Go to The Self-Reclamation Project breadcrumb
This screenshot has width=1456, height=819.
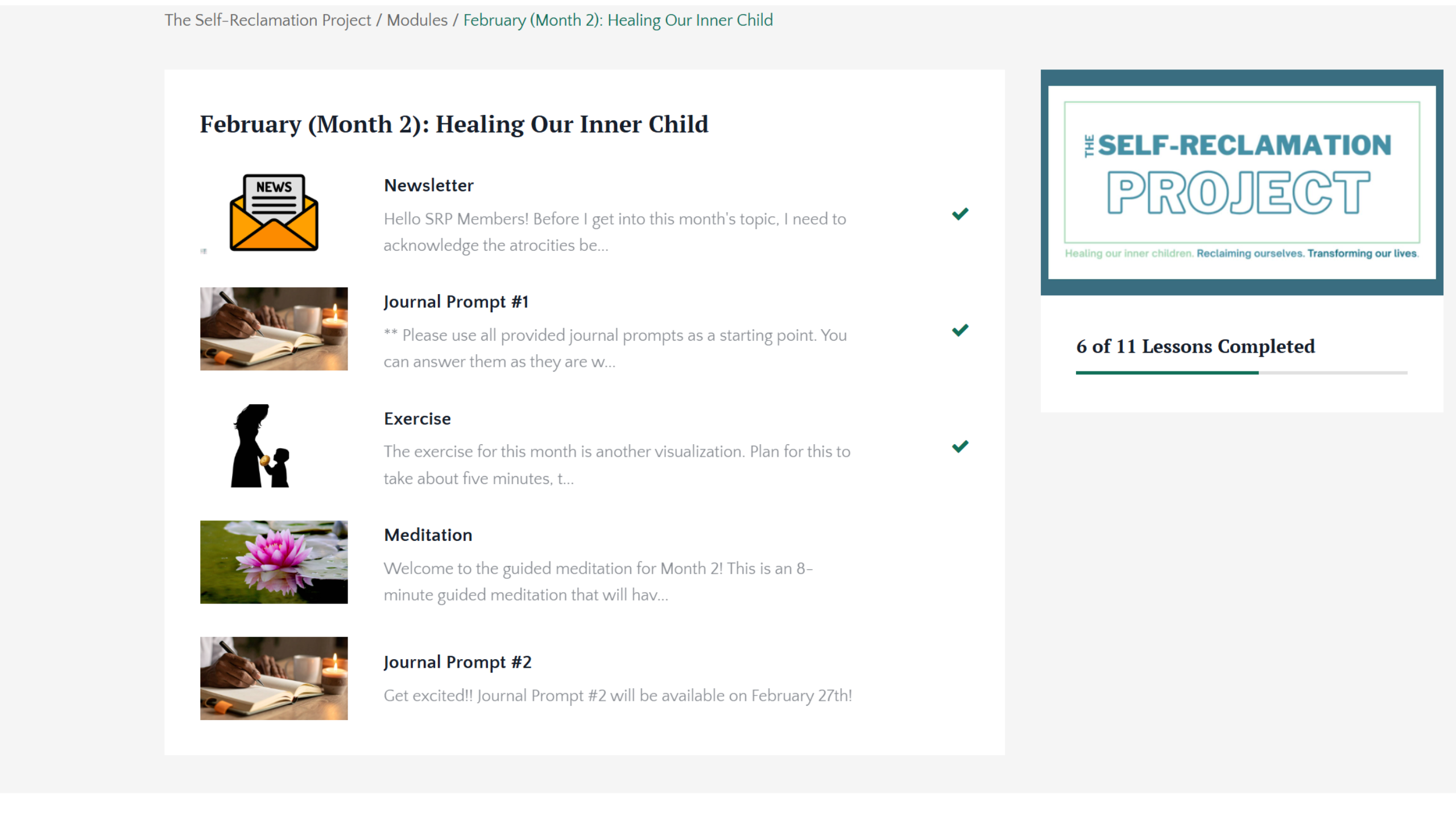(x=267, y=20)
